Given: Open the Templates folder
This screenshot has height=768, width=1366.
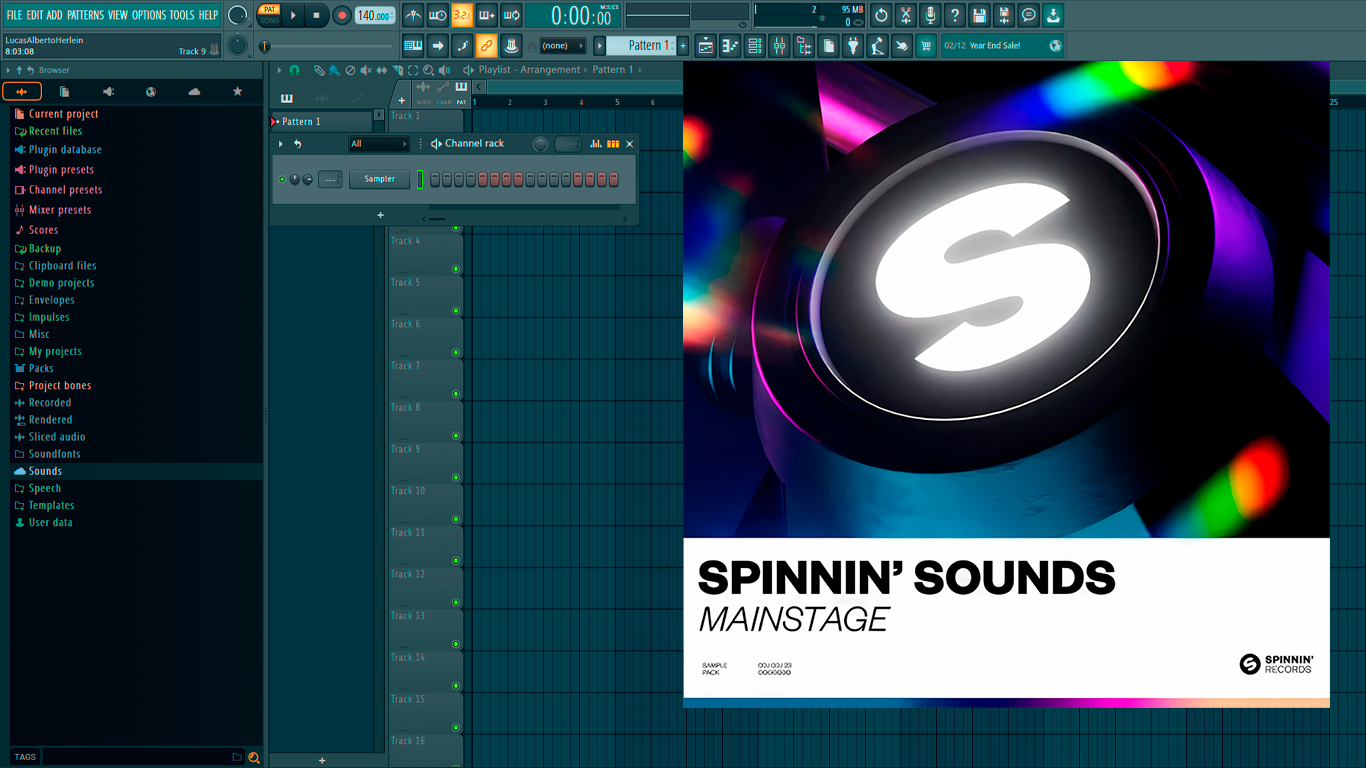Looking at the screenshot, I should [51, 505].
